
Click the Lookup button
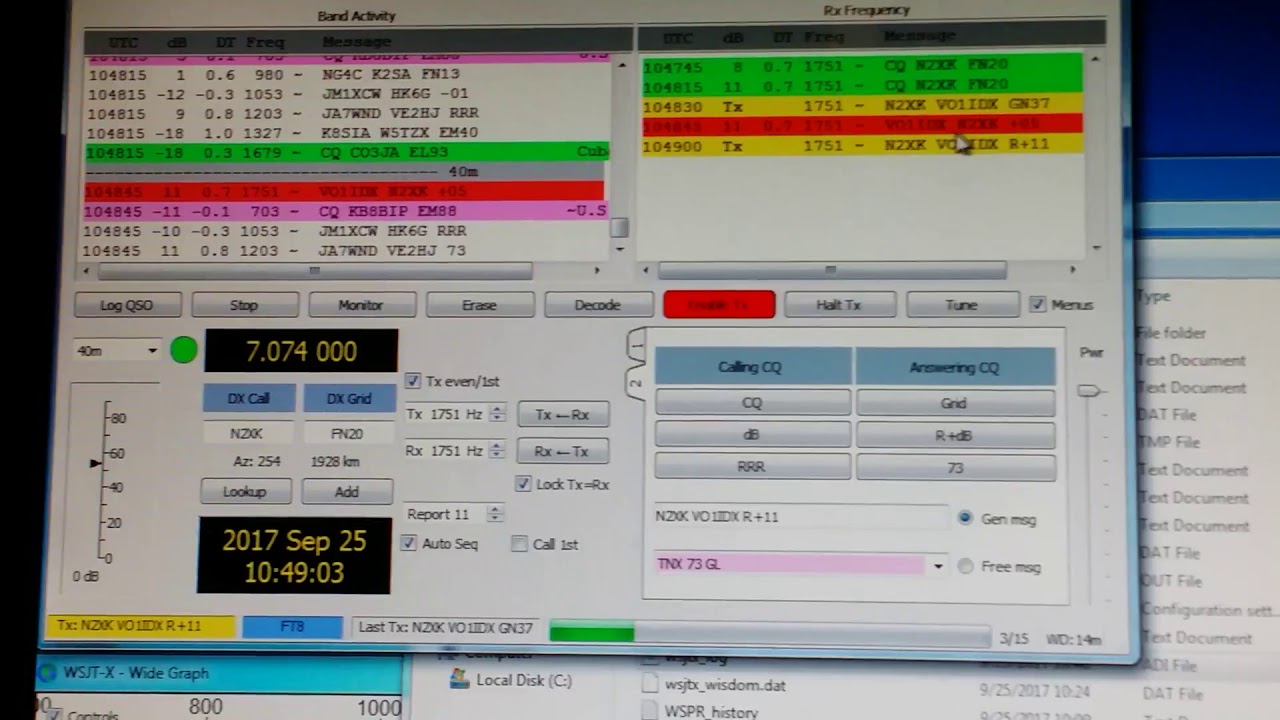pos(245,491)
